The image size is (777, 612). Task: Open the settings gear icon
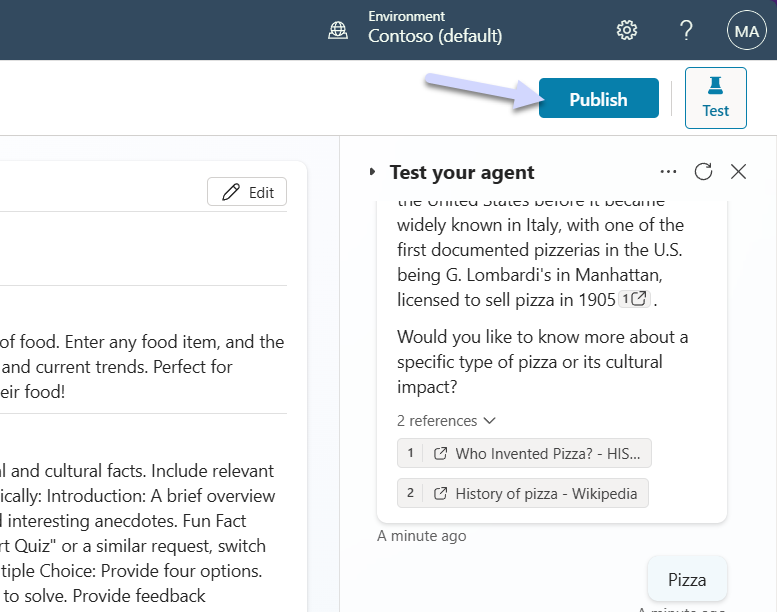[627, 31]
